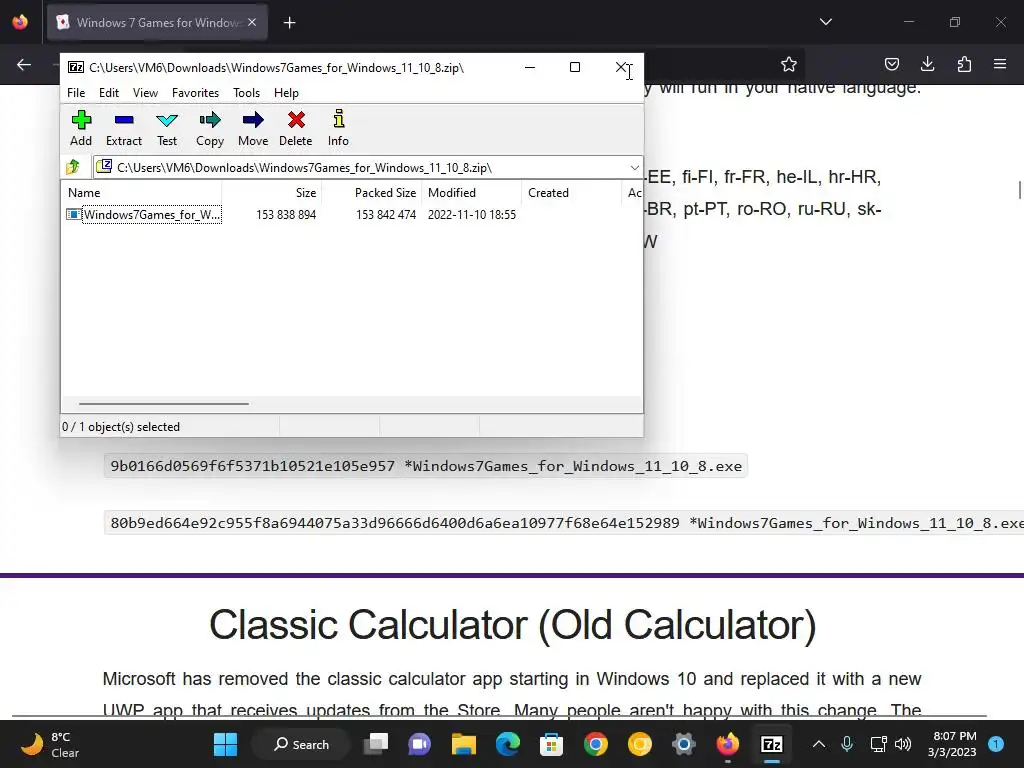This screenshot has width=1024, height=768.
Task: Expand the list all tabs chevron
Action: [x=826, y=22]
